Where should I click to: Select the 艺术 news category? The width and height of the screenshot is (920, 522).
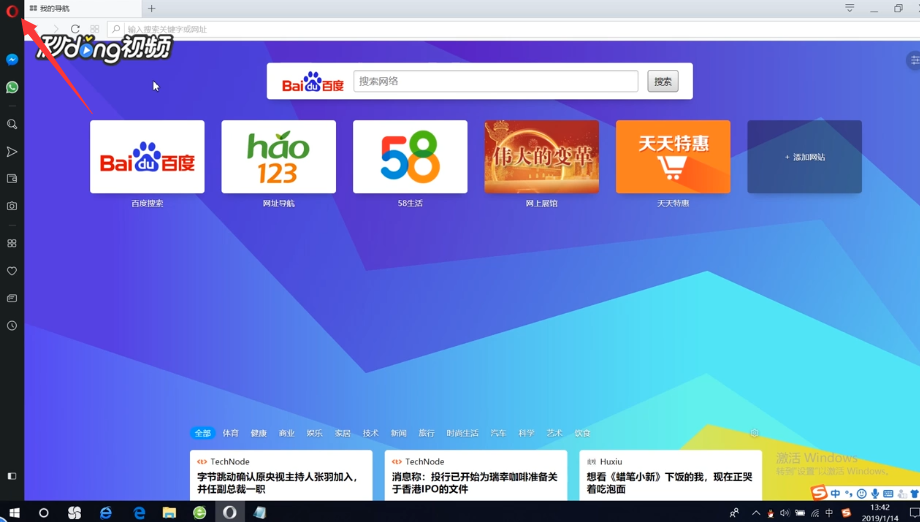point(554,433)
